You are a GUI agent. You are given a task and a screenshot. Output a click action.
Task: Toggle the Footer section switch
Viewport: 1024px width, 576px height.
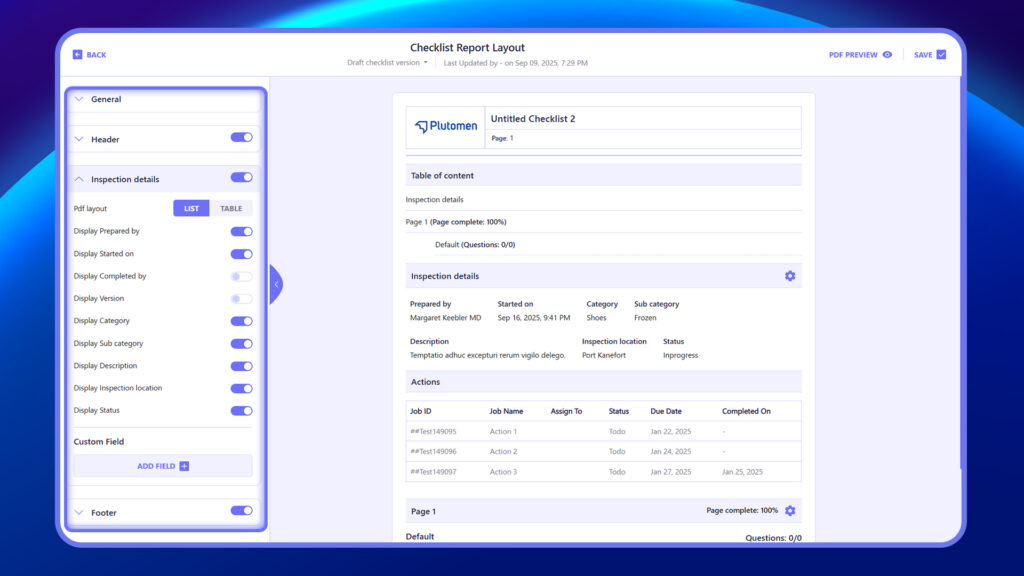[x=241, y=511]
